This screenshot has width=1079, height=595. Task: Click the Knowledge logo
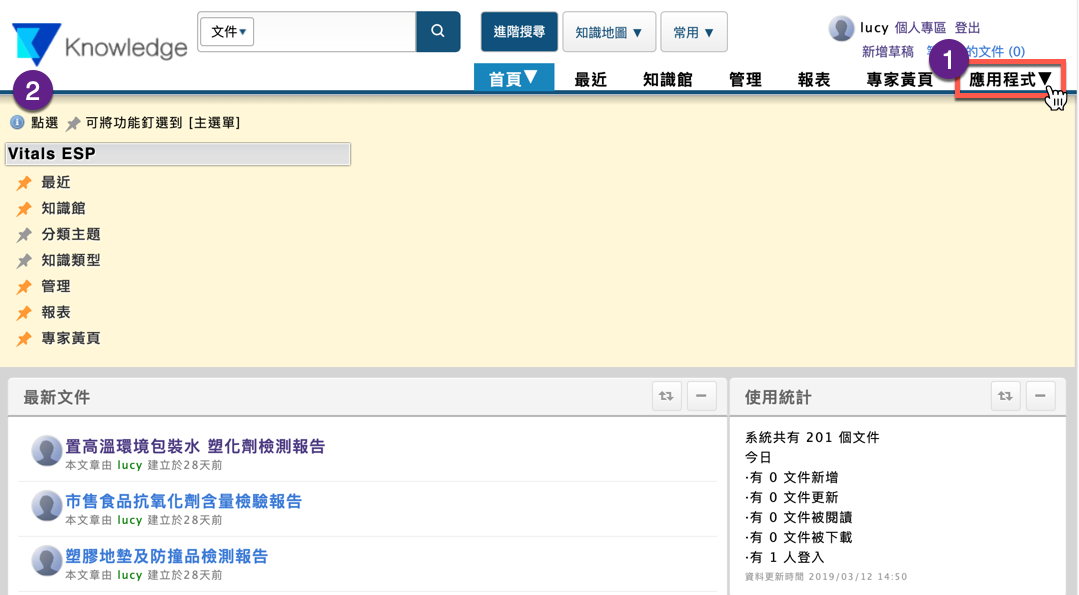(x=100, y=46)
